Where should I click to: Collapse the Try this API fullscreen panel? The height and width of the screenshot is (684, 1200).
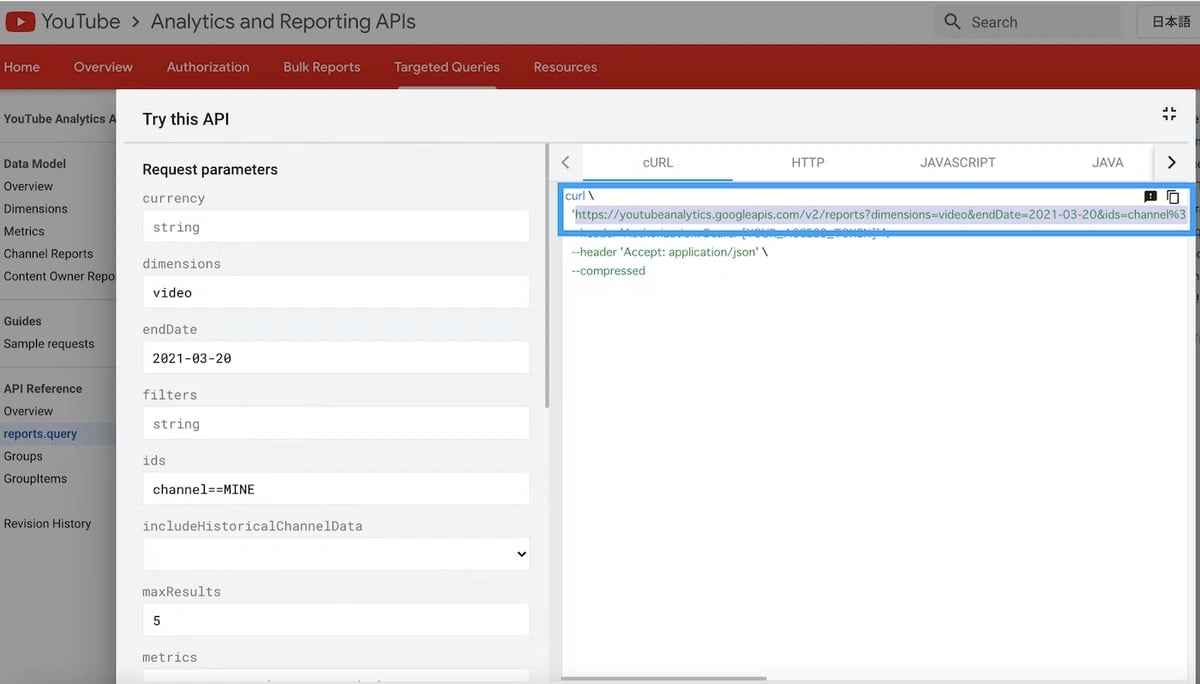1169,114
